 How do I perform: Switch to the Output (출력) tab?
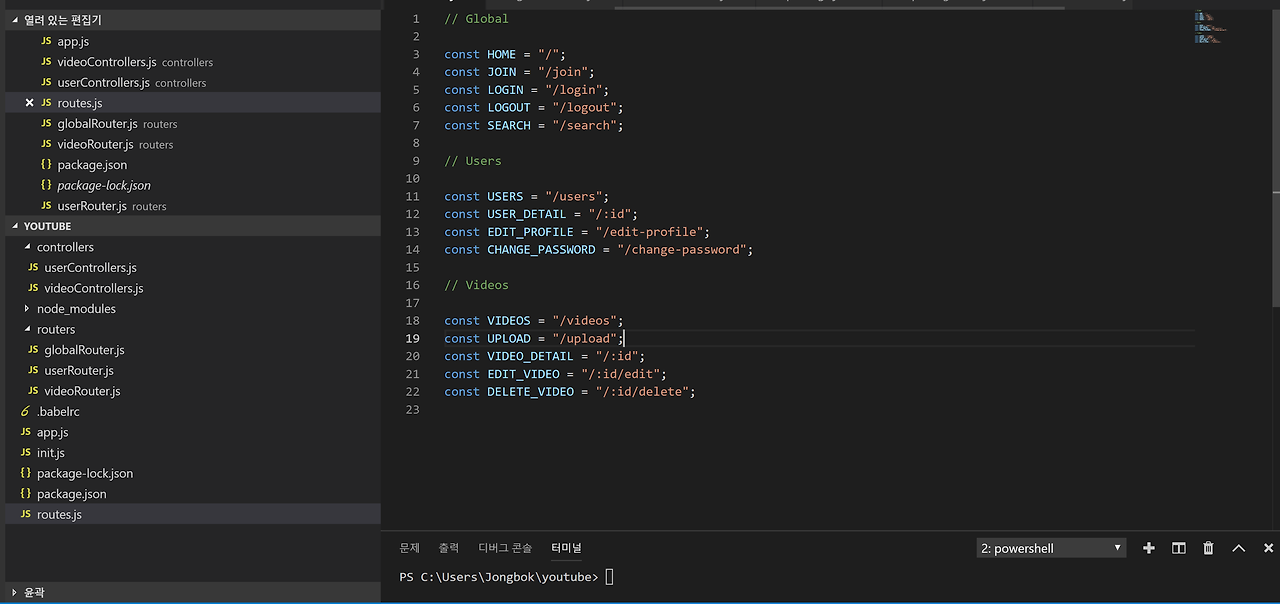click(x=448, y=548)
